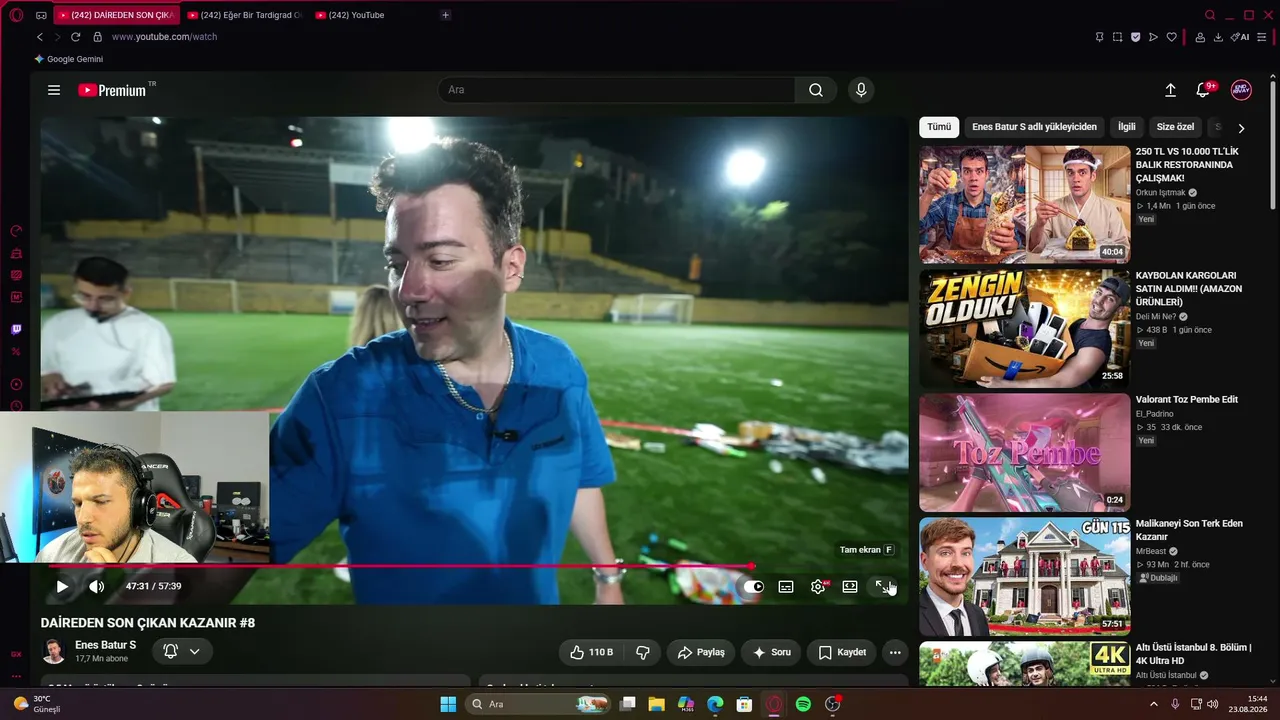Screen dimensions: 1280x720
Task: Open the balık restoranı video thumbnail
Action: (1025, 205)
